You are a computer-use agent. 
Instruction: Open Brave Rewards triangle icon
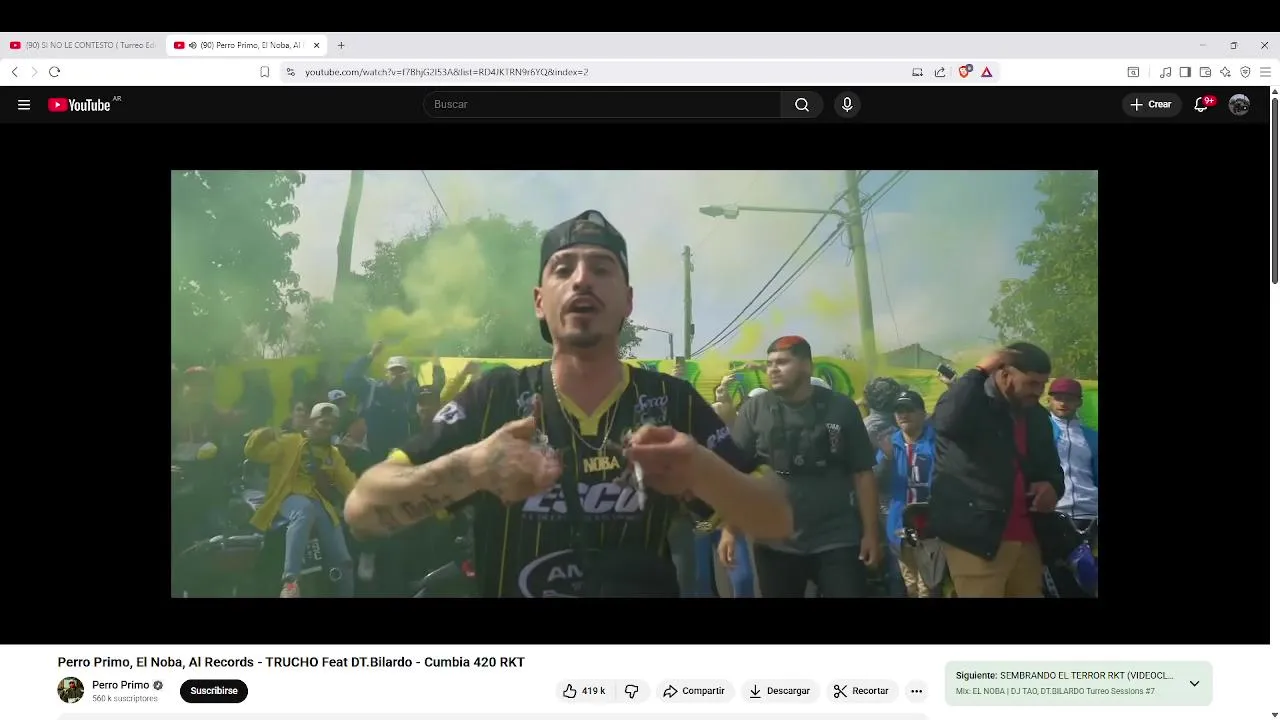click(x=986, y=72)
